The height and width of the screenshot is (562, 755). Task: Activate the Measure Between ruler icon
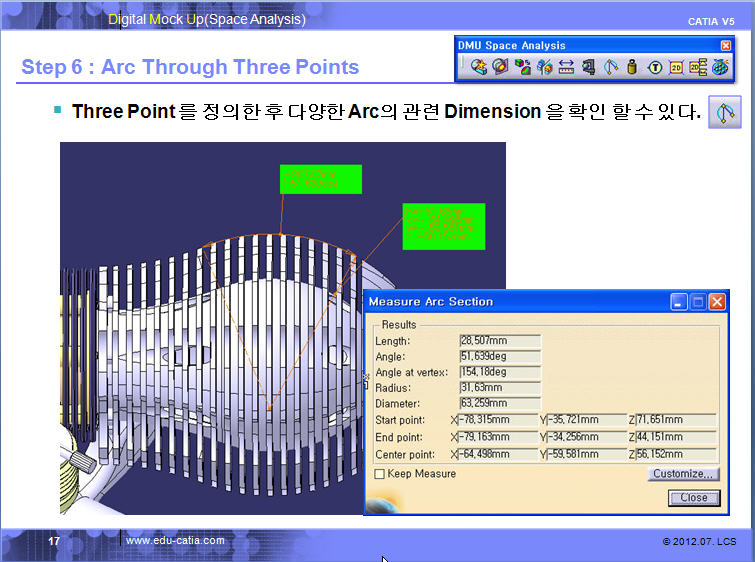pos(566,67)
